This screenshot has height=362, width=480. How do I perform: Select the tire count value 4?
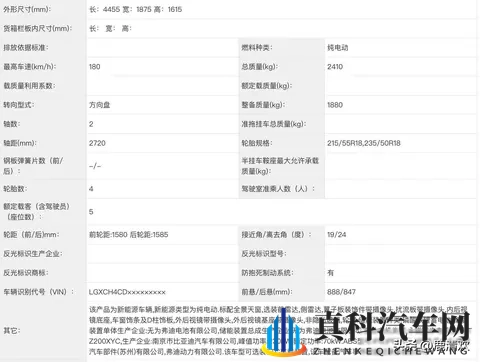(x=91, y=189)
